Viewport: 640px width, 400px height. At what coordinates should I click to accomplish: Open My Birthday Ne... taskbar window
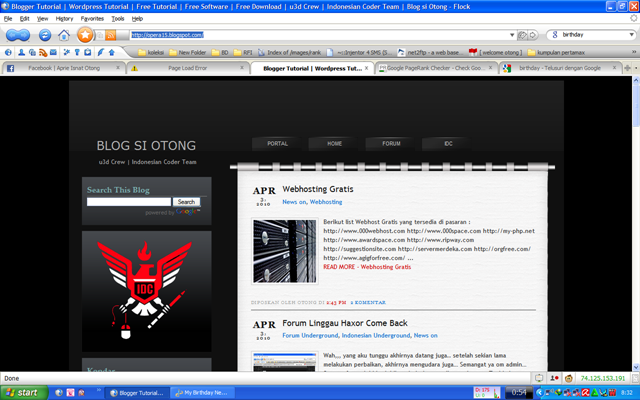pos(203,393)
